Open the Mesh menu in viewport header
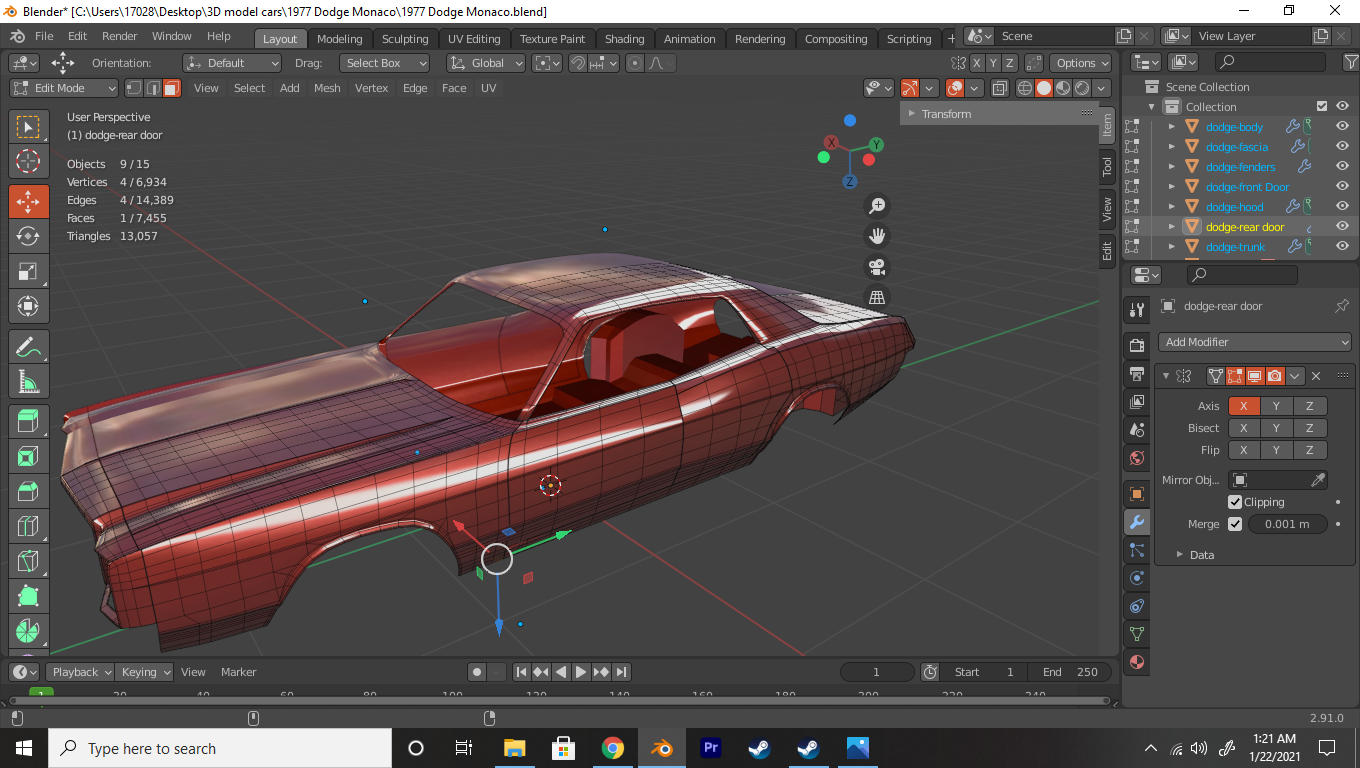 coord(327,88)
